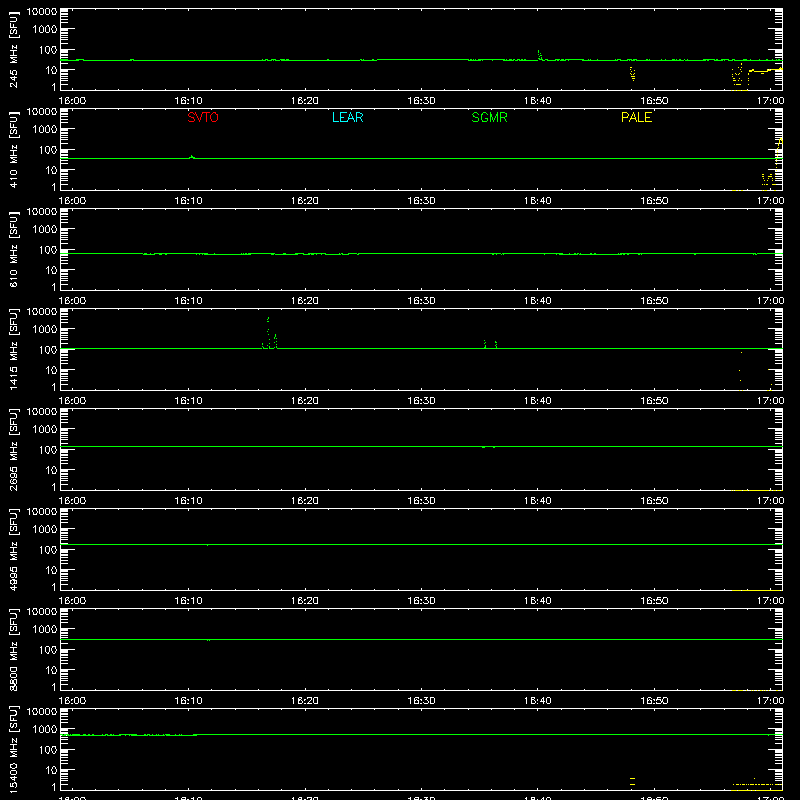Click the 17:00 tick label under the 4995 MHz panel
800x800 pixels.
pos(770,601)
